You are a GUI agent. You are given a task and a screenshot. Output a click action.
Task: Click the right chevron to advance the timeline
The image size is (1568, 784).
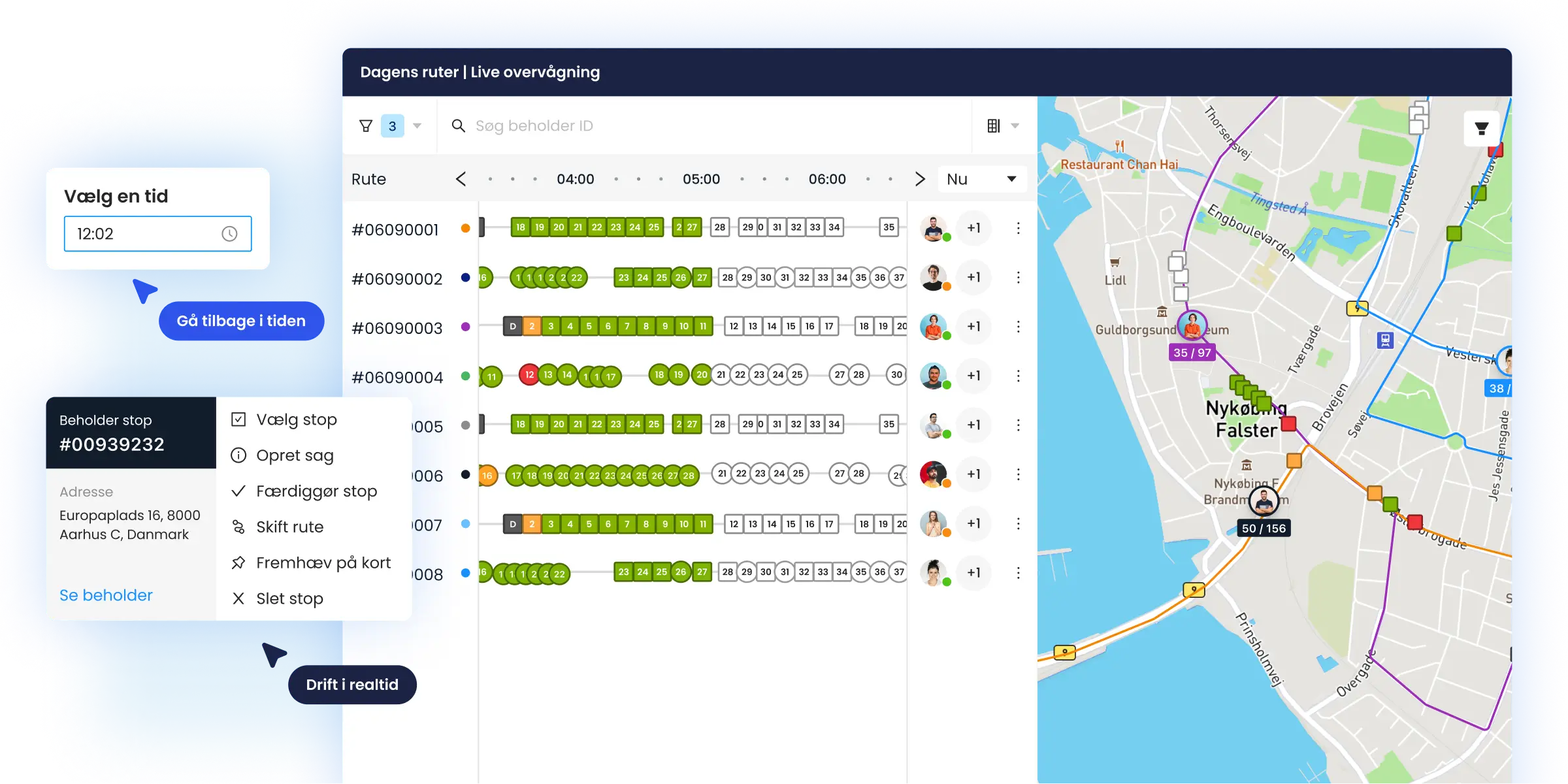[920, 178]
